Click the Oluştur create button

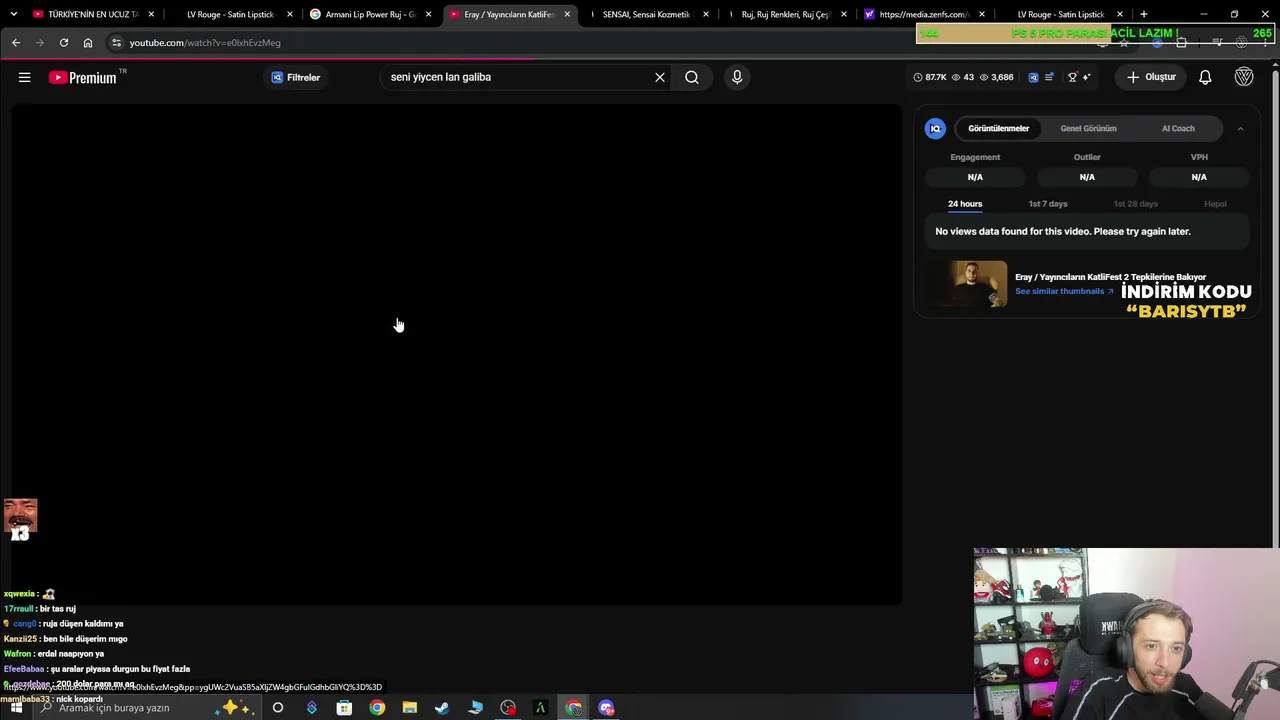[1151, 77]
